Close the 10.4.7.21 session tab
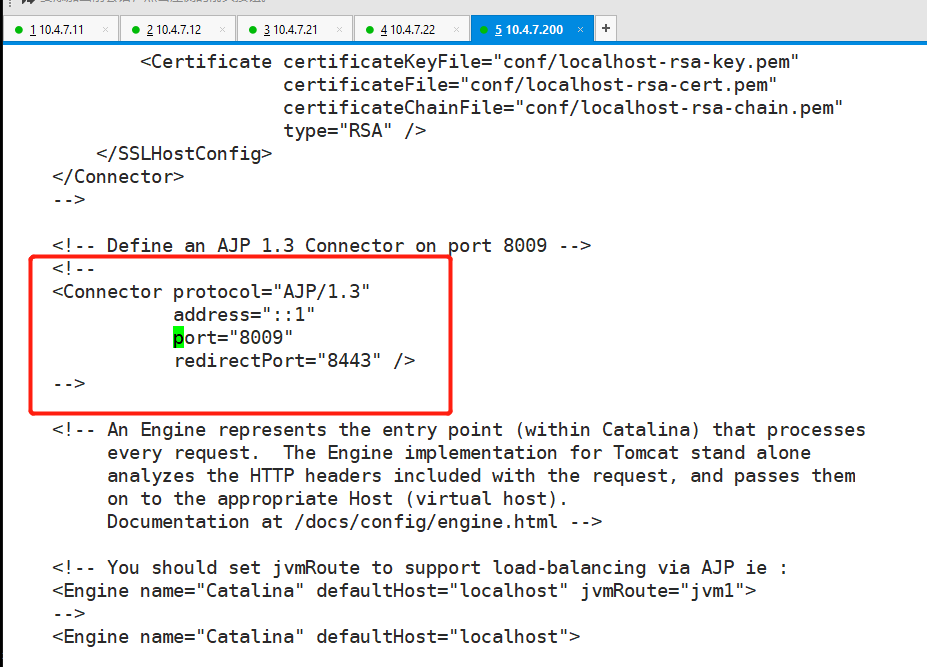This screenshot has height=667, width=927. 339,30
